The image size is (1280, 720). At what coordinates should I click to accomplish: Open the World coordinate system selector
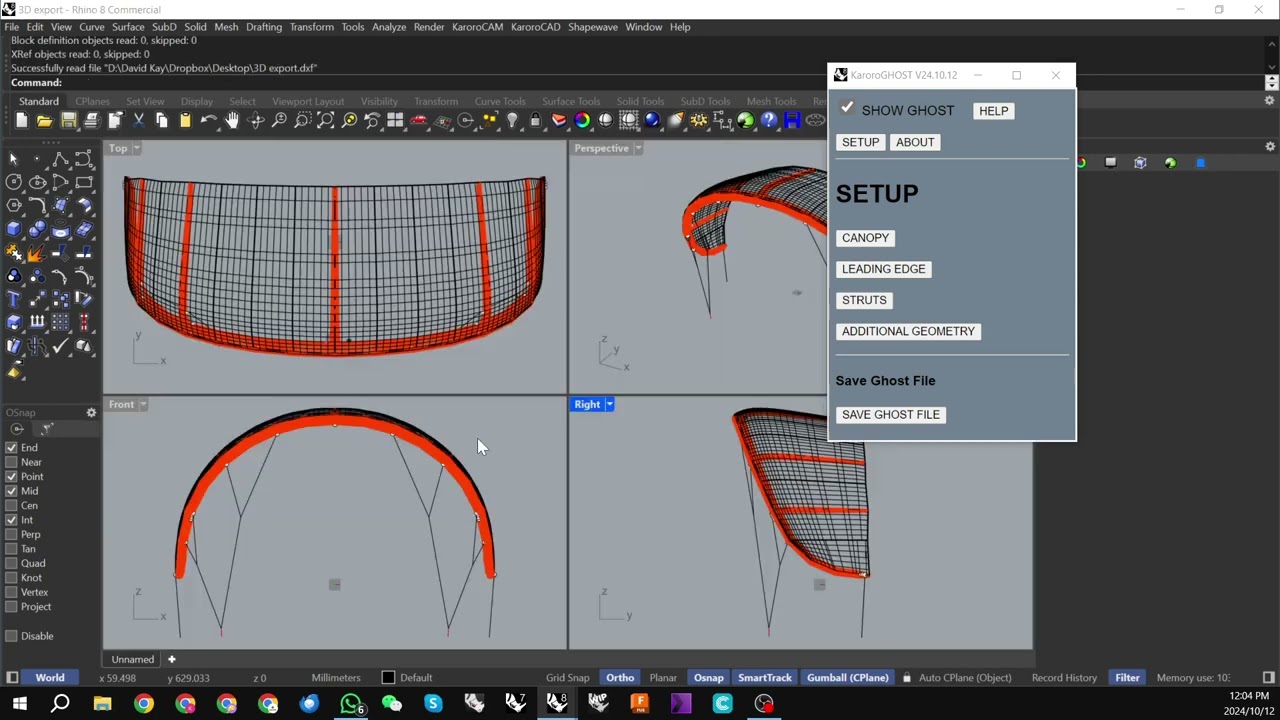click(50, 678)
